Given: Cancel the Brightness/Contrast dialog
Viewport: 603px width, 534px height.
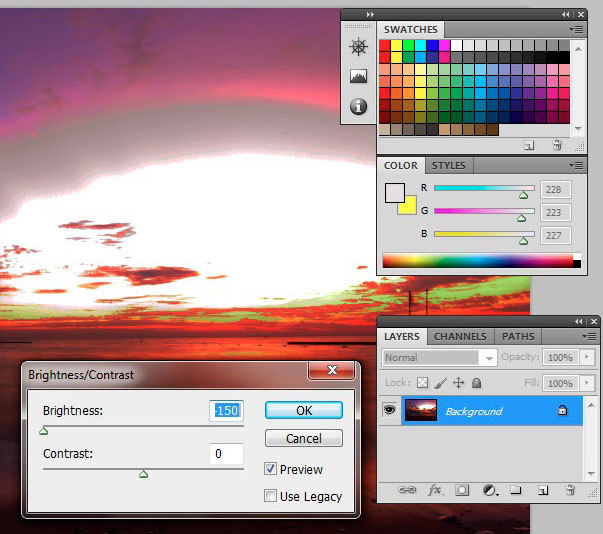Looking at the screenshot, I should coord(304,438).
